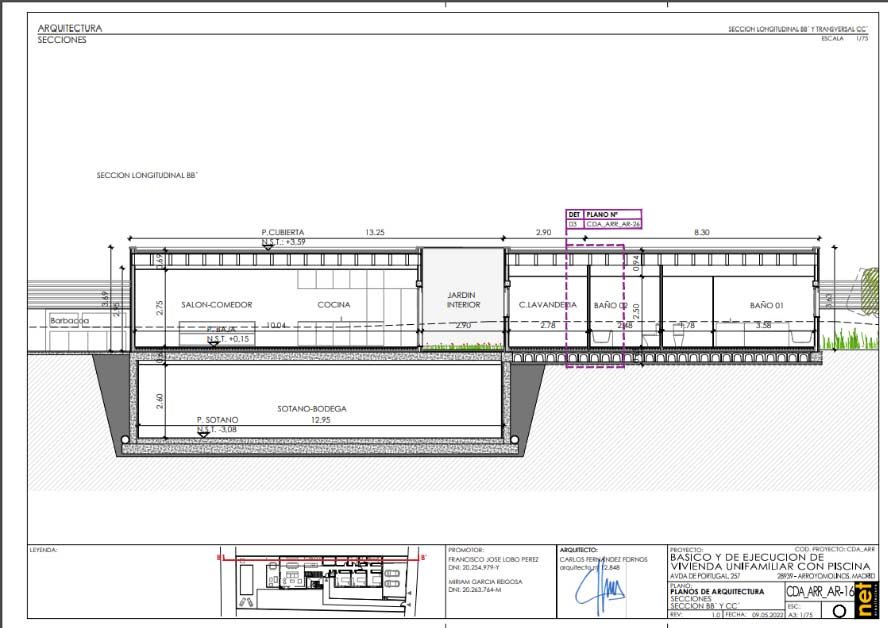
Task: Click the left basement drain pipe circle
Action: coord(125,439)
